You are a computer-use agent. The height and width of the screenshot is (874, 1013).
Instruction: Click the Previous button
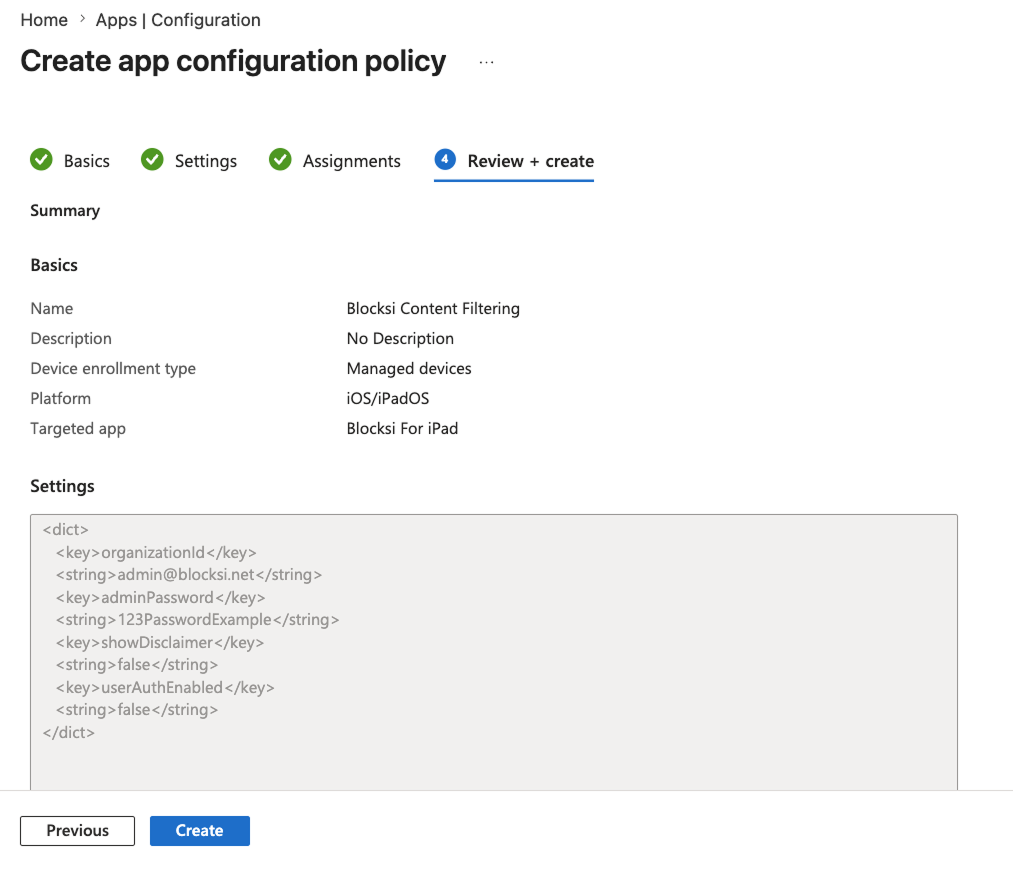pyautogui.click(x=78, y=831)
